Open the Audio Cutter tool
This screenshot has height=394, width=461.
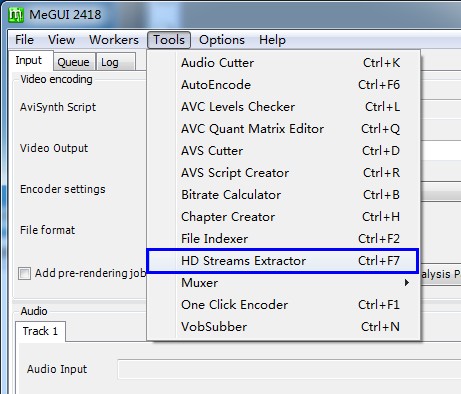pyautogui.click(x=283, y=63)
